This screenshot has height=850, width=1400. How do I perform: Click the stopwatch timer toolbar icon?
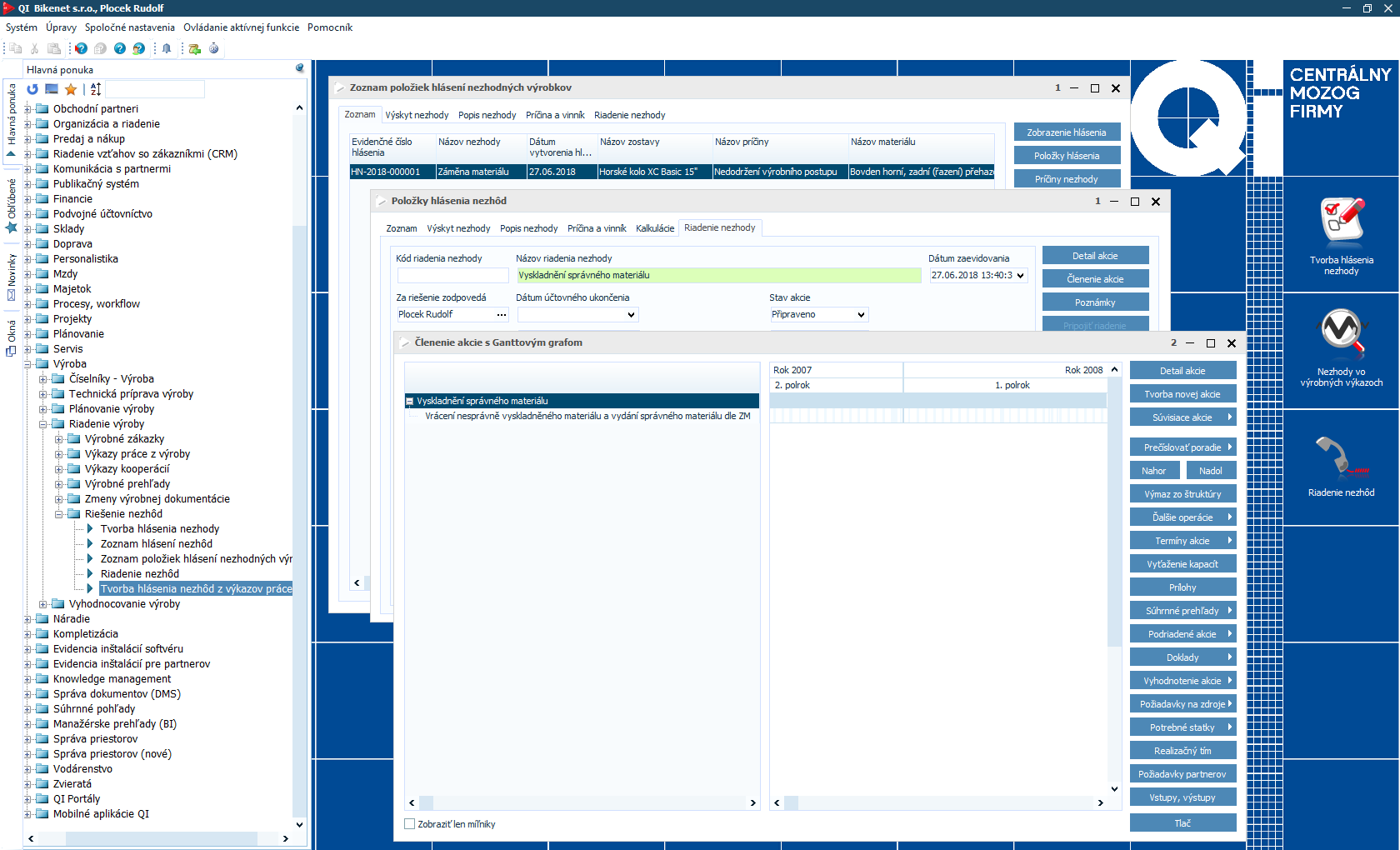coord(214,48)
